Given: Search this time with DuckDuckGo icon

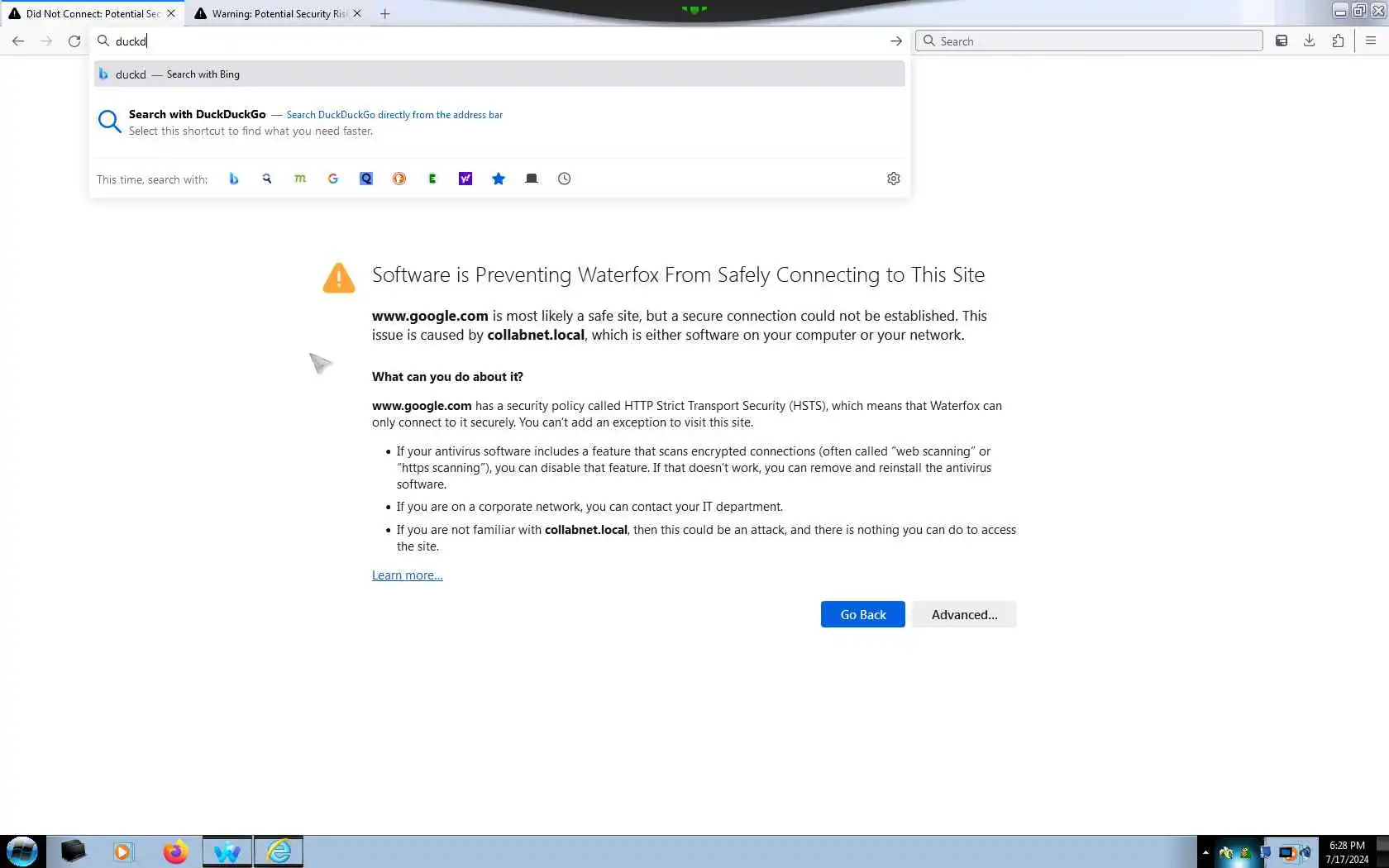Looking at the screenshot, I should (399, 179).
